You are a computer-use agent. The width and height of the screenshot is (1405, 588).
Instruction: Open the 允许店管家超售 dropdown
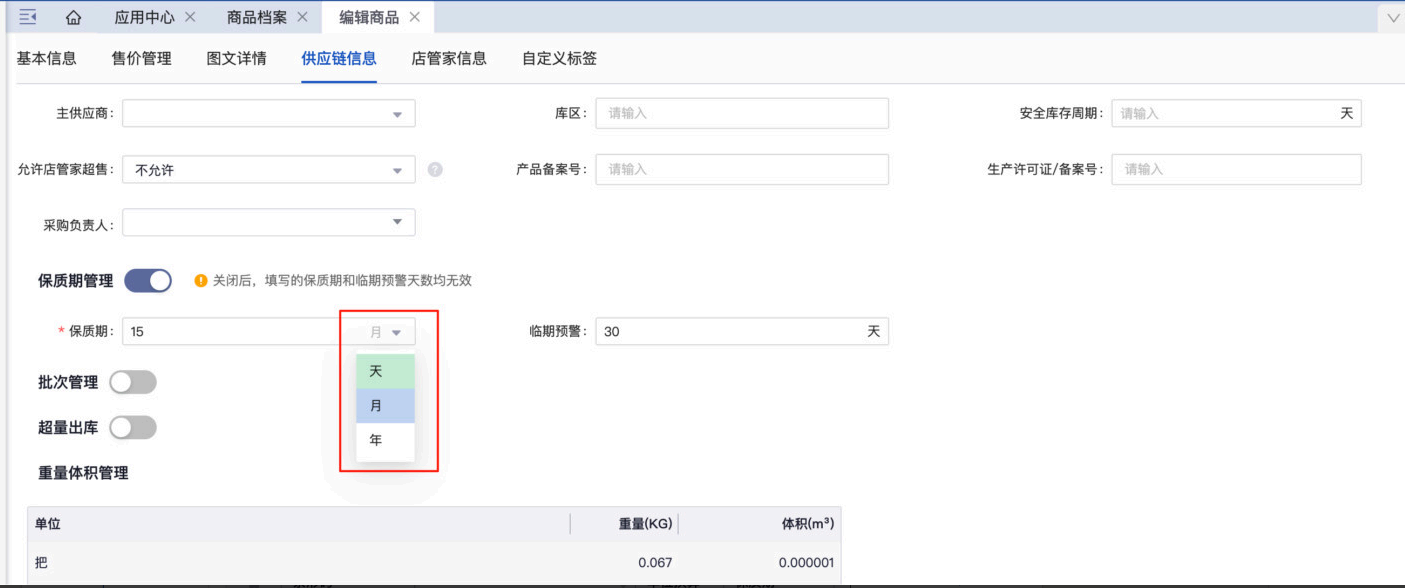[268, 170]
